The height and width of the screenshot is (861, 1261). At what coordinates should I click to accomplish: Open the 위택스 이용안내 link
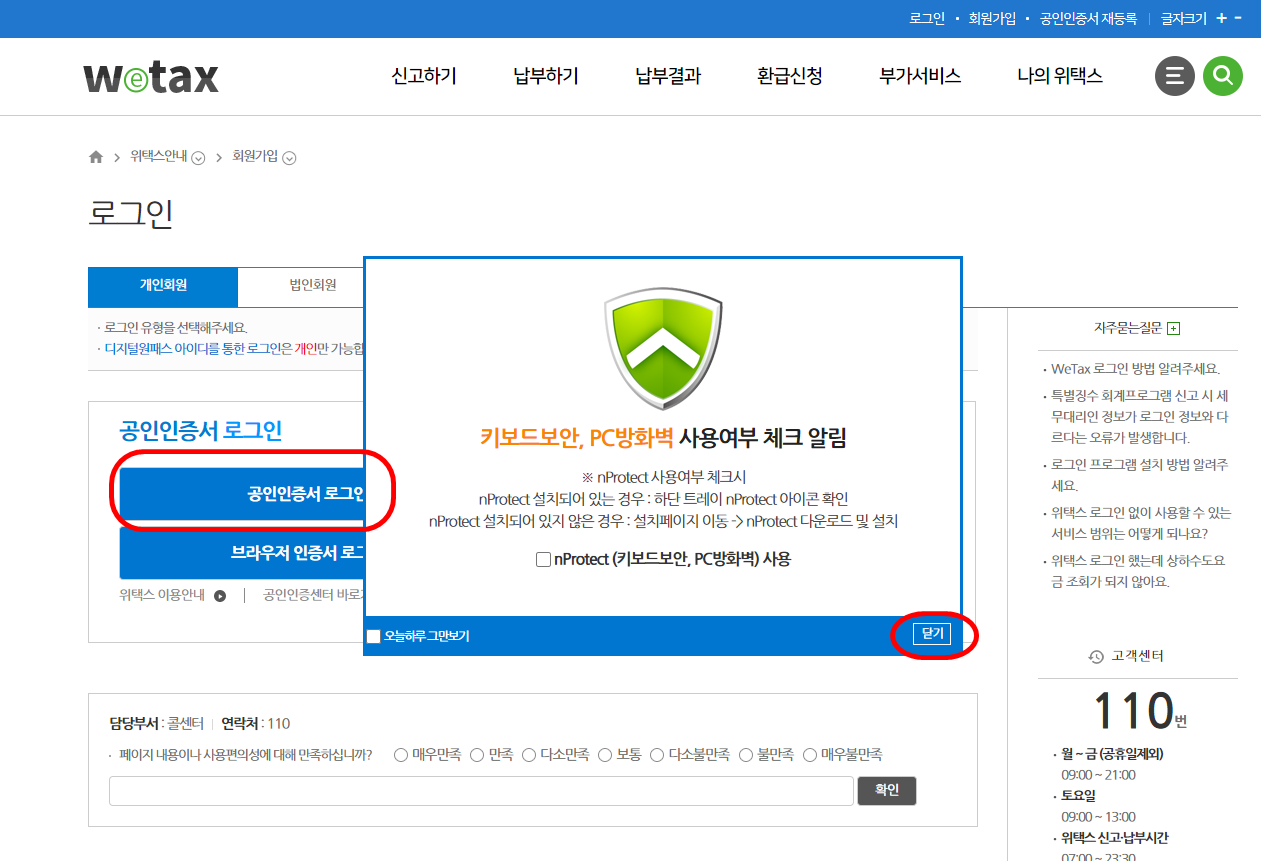162,596
